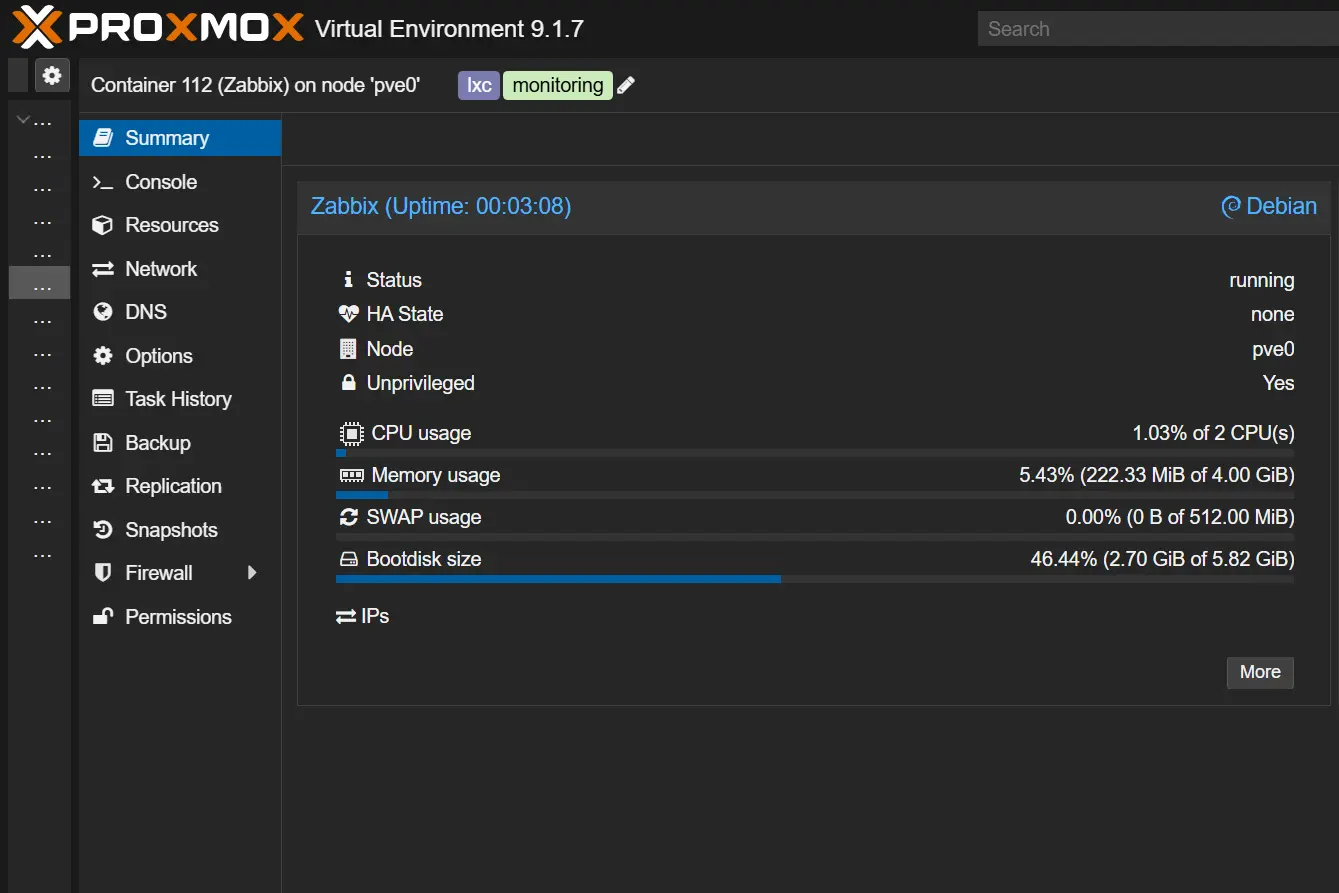Open the Permissions section
The width and height of the screenshot is (1339, 893).
[177, 617]
